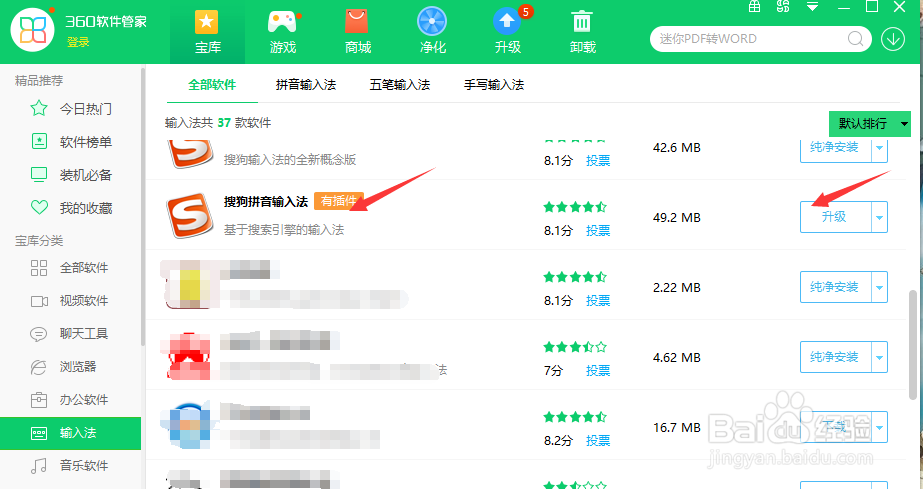Click star rating of 搜狗拼音输入法 row

tap(575, 207)
